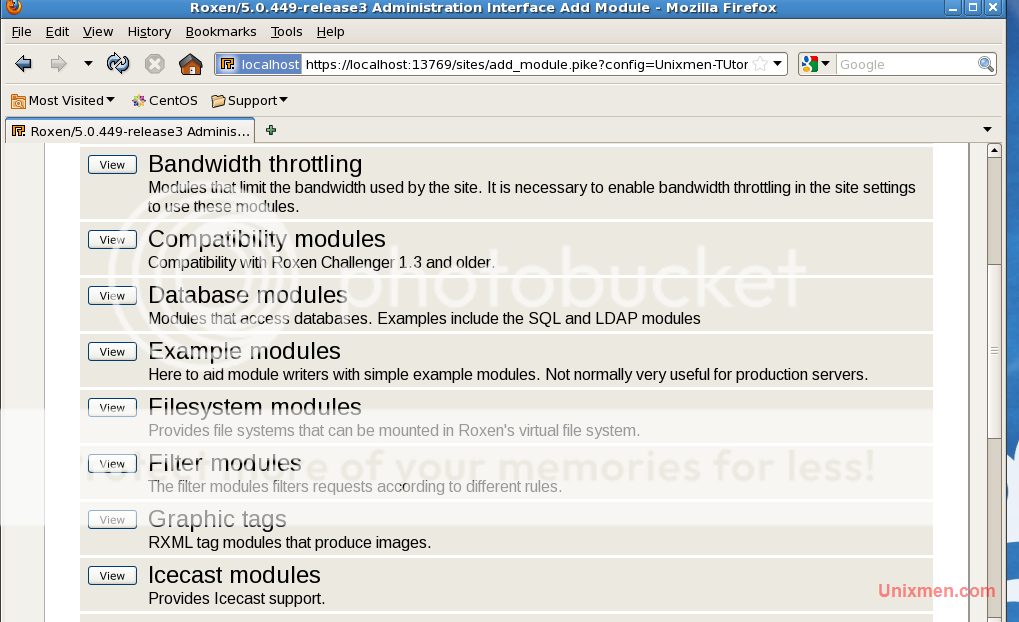Image resolution: width=1019 pixels, height=622 pixels.
Task: Click the browser Back arrow icon
Action: point(24,64)
